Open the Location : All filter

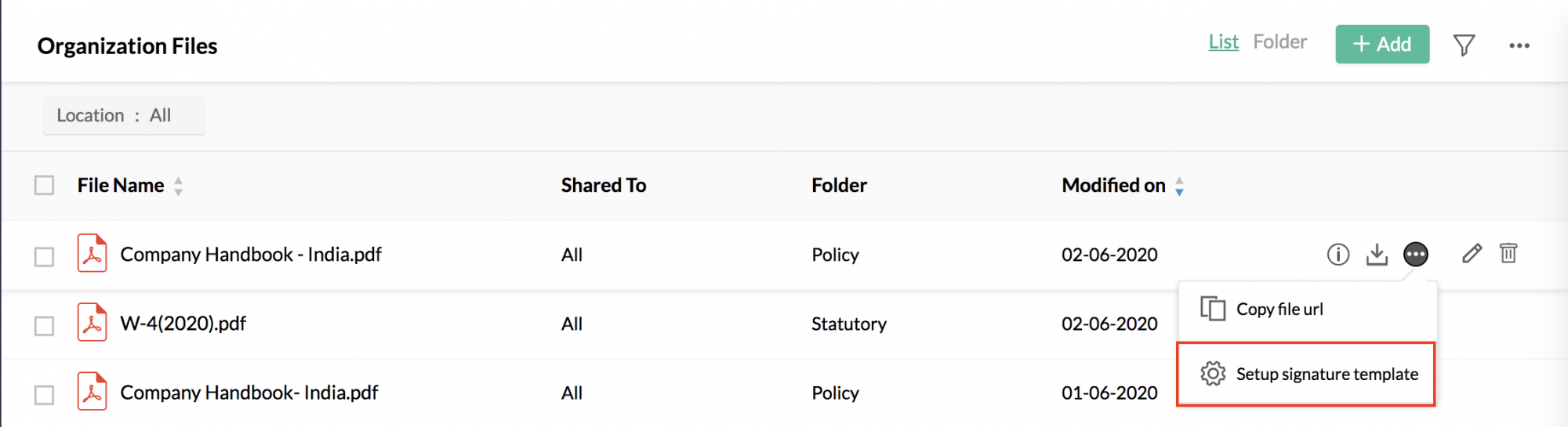124,116
